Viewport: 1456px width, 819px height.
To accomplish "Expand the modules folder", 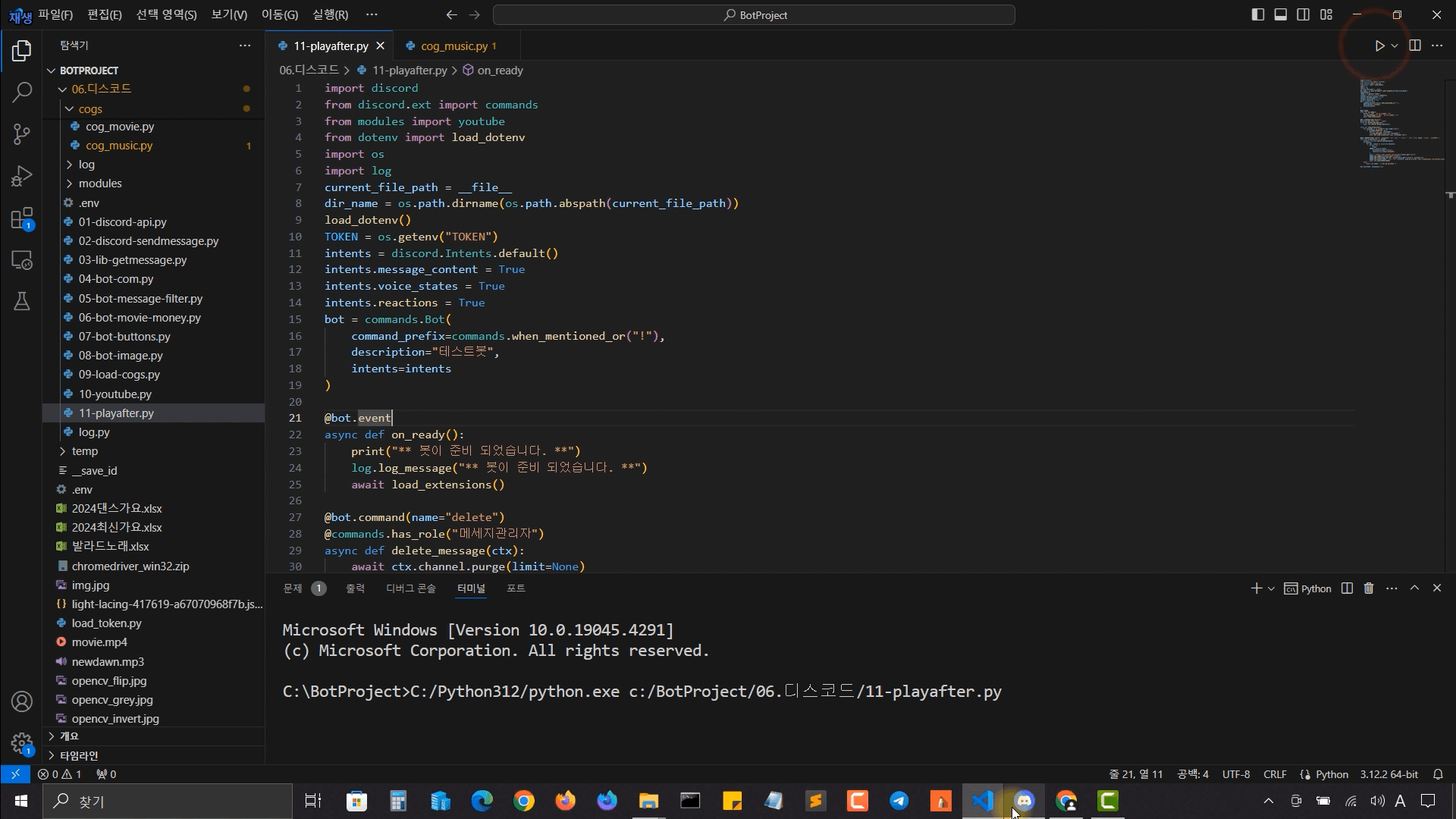I will click(99, 184).
